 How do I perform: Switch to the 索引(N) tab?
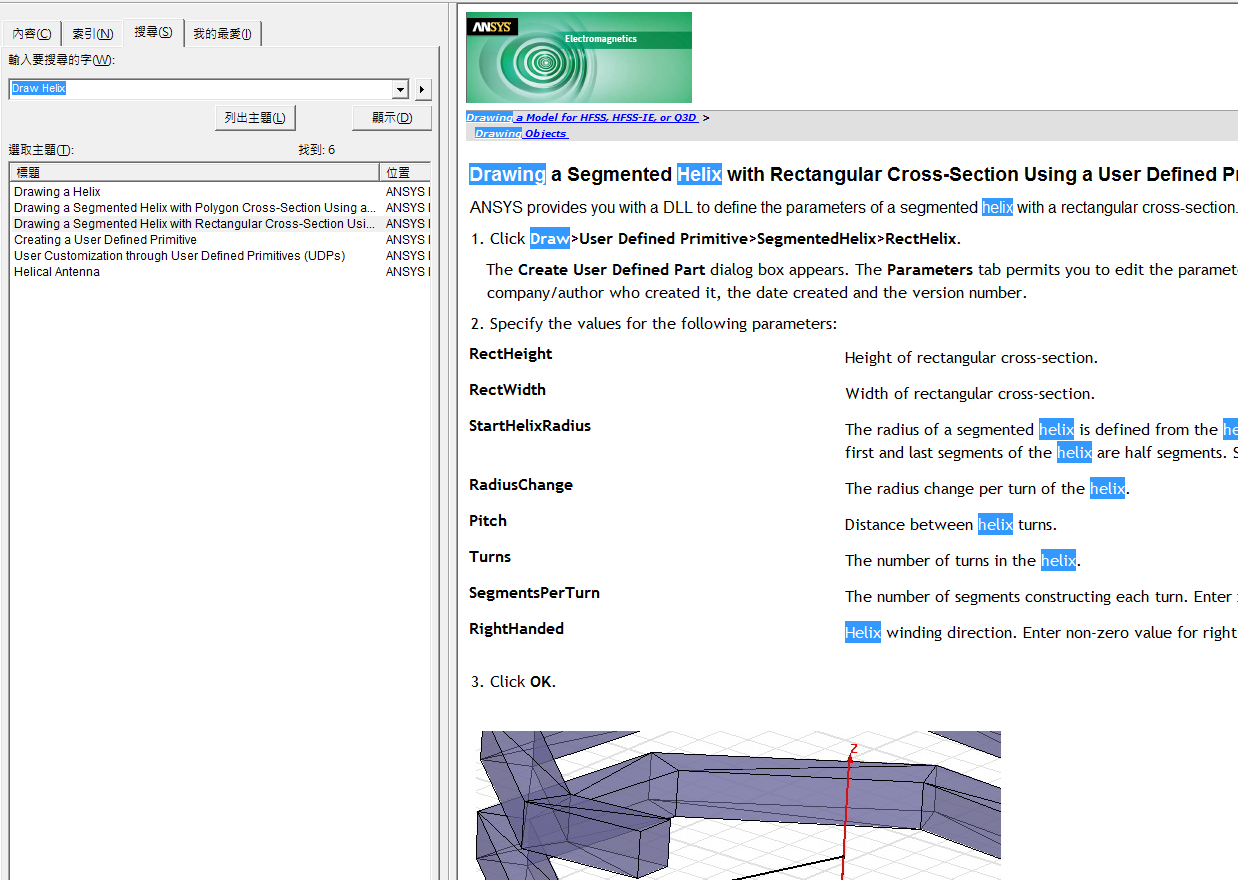point(92,34)
